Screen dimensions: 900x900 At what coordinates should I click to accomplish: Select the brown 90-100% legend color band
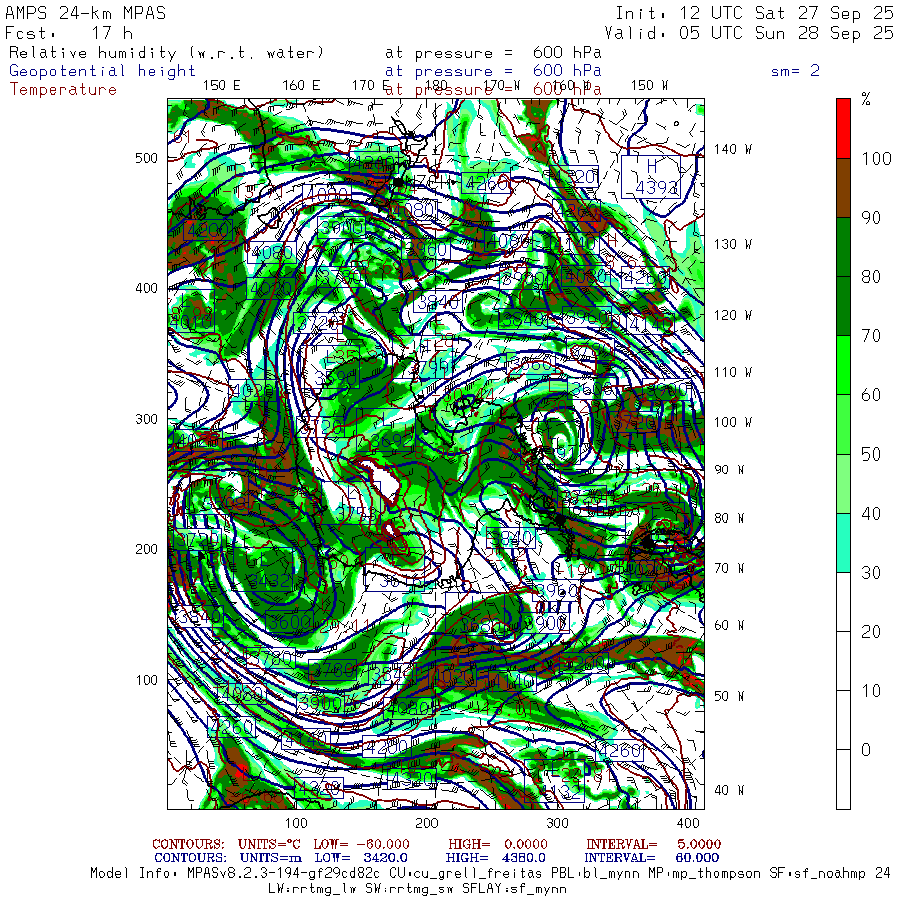843,188
